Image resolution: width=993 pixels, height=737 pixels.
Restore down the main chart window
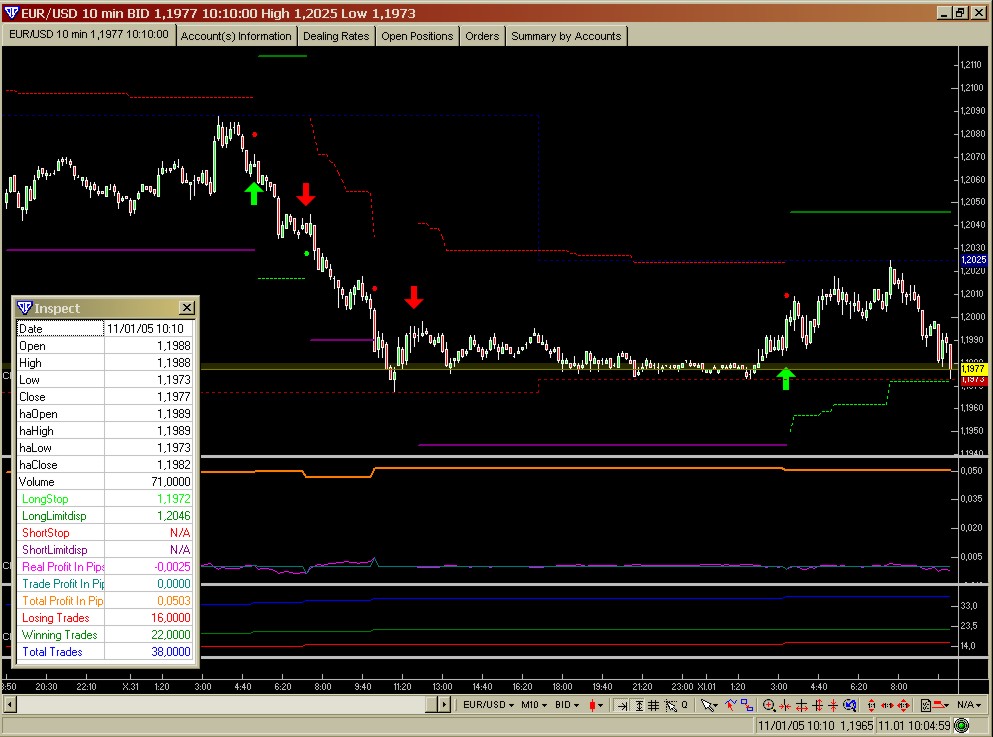point(960,13)
